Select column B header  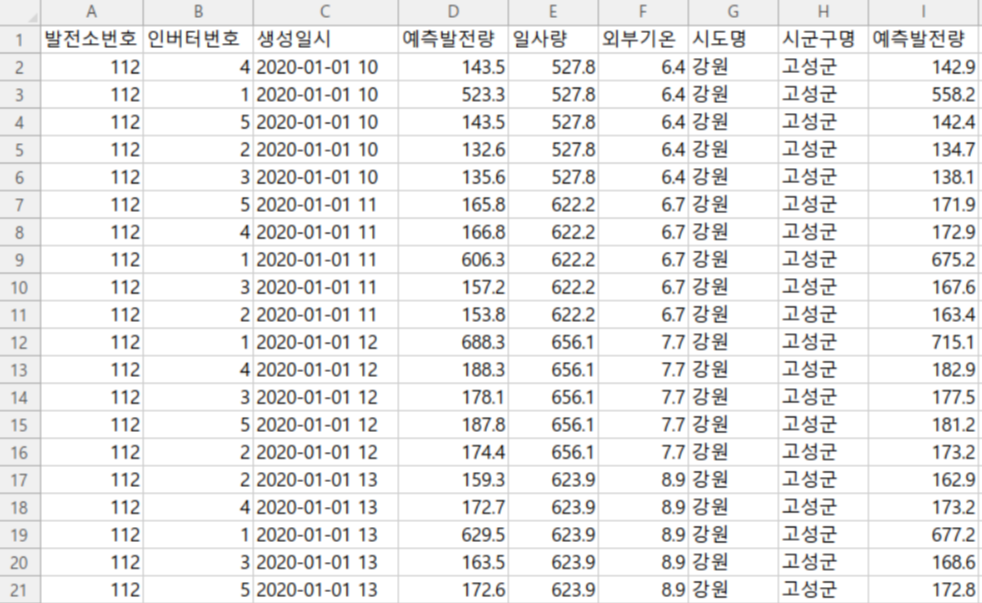pos(198,12)
